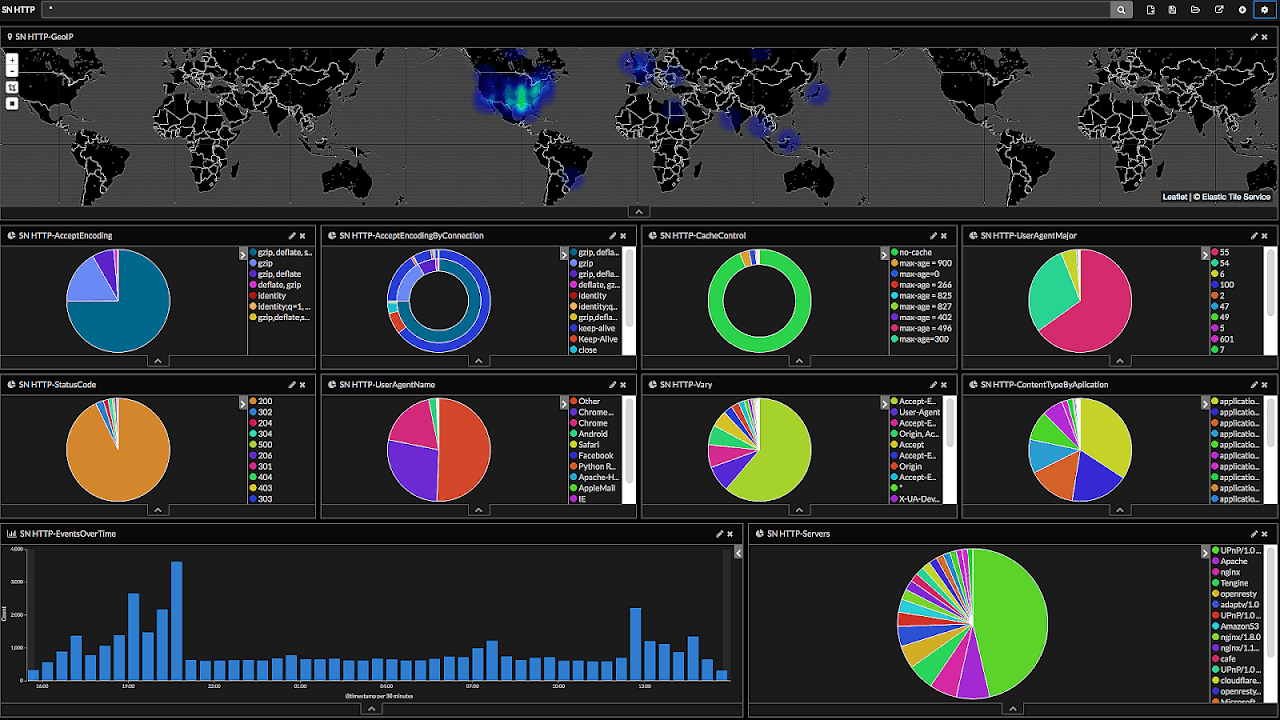Remove the SN HTTP-CacheControl panel
This screenshot has width=1280, height=720.
click(x=944, y=236)
